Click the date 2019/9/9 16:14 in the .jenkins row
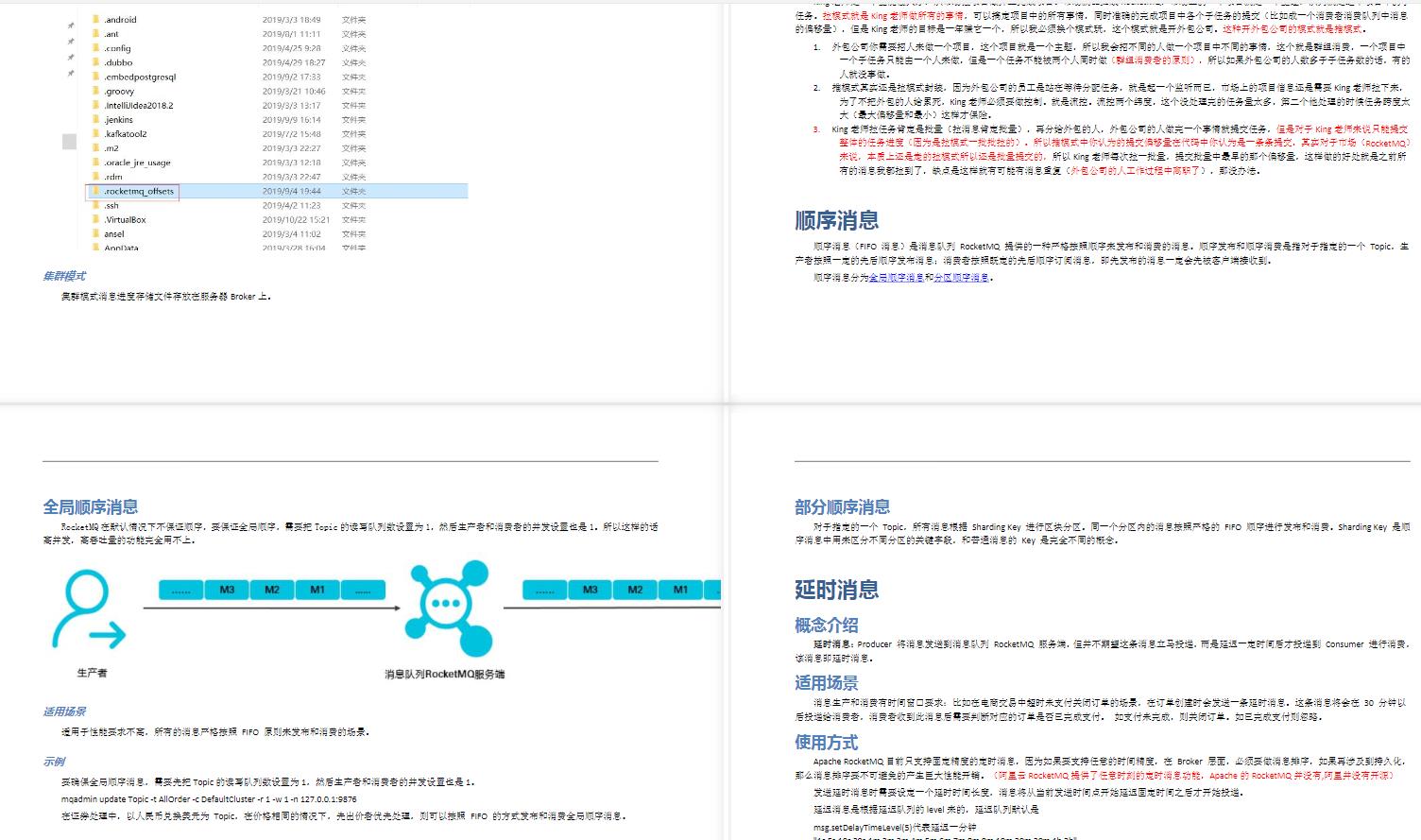Screen dimensions: 1421x840 pyautogui.click(x=291, y=119)
